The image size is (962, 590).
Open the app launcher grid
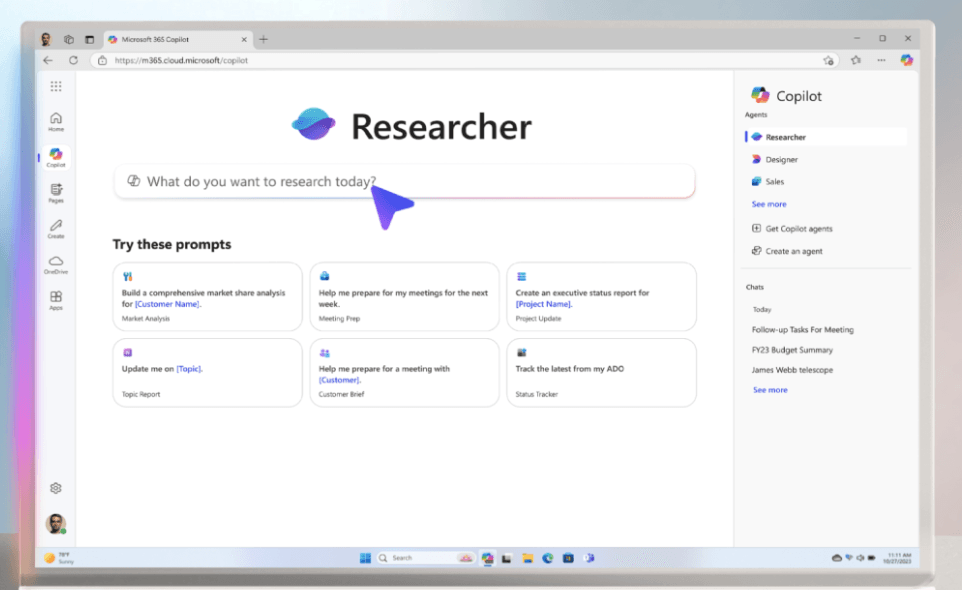tap(56, 86)
